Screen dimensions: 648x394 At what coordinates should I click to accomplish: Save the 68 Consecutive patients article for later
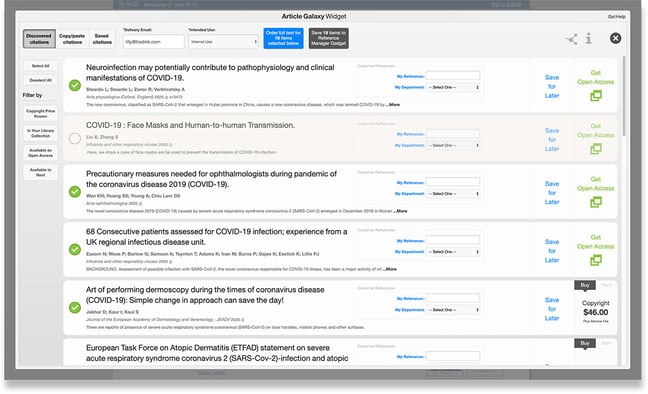pos(552,251)
